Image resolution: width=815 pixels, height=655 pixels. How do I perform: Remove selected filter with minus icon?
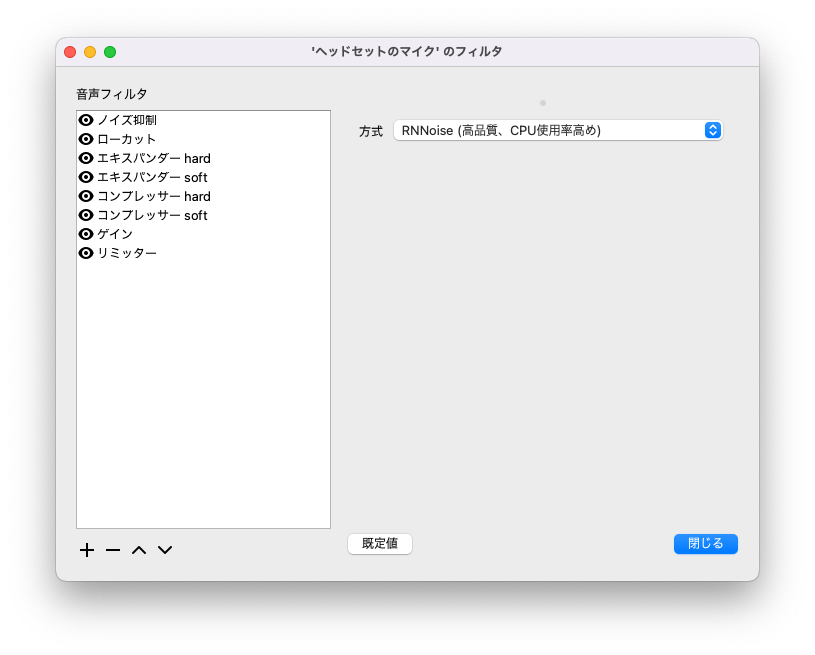[x=113, y=550]
